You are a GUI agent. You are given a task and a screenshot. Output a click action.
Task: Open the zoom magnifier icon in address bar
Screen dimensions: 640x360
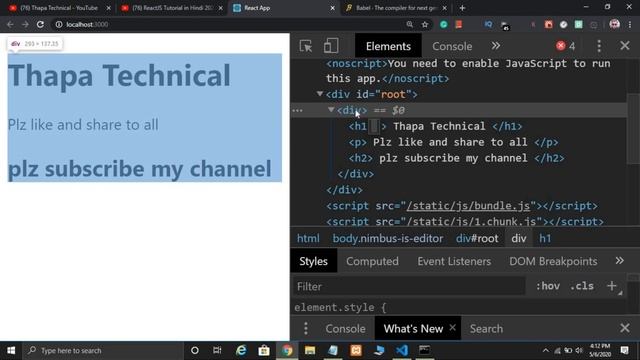pos(409,24)
